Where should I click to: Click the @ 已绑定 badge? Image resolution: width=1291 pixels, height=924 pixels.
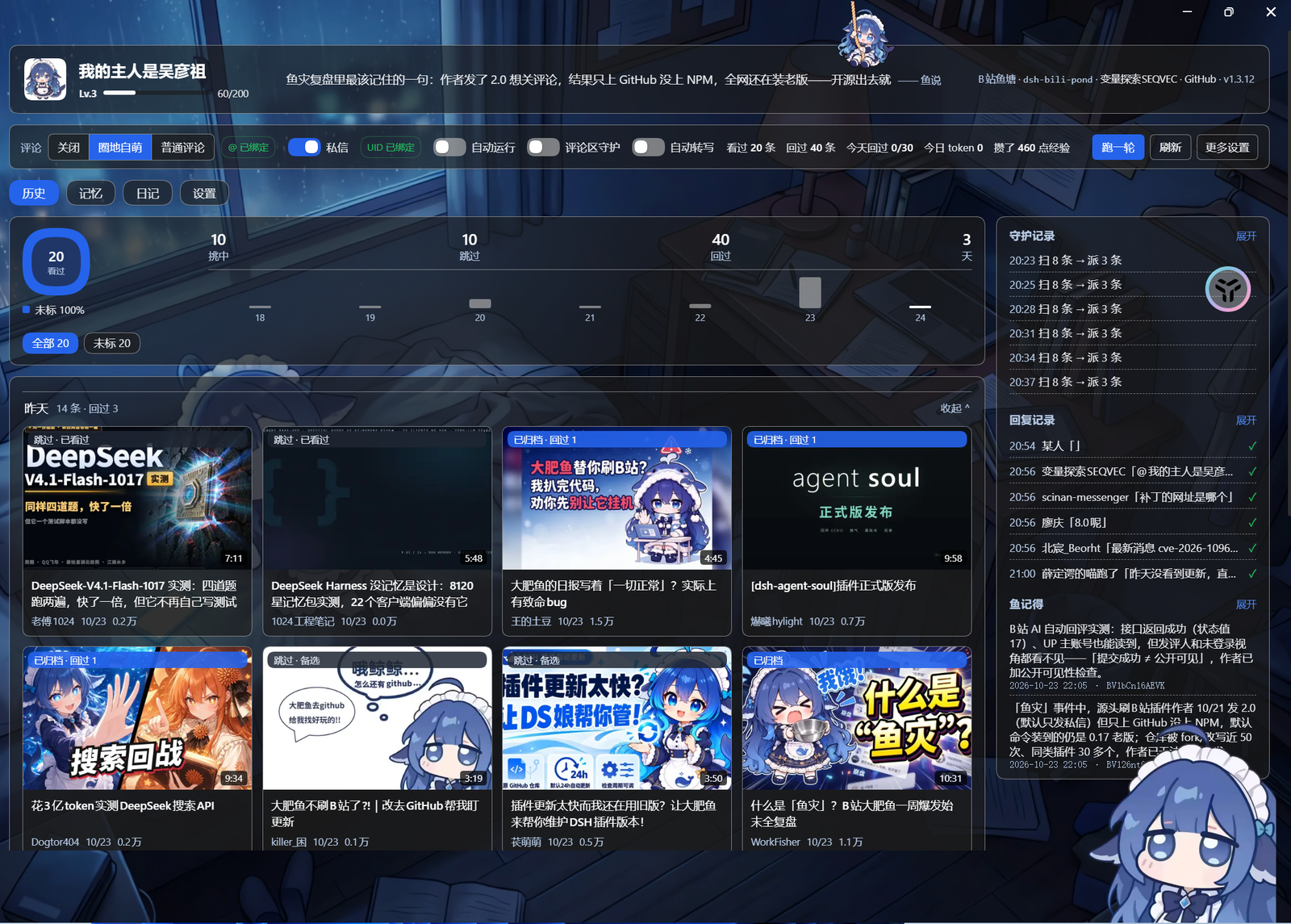pyautogui.click(x=248, y=147)
